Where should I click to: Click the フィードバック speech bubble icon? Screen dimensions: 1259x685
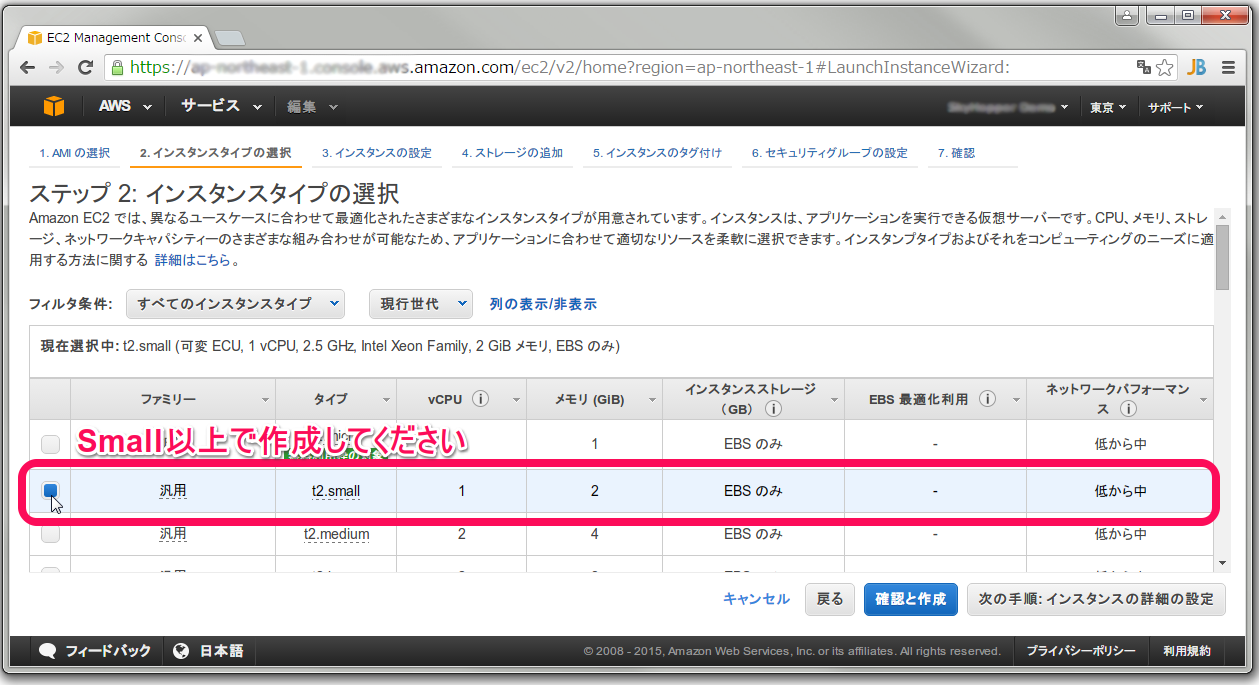[x=47, y=651]
